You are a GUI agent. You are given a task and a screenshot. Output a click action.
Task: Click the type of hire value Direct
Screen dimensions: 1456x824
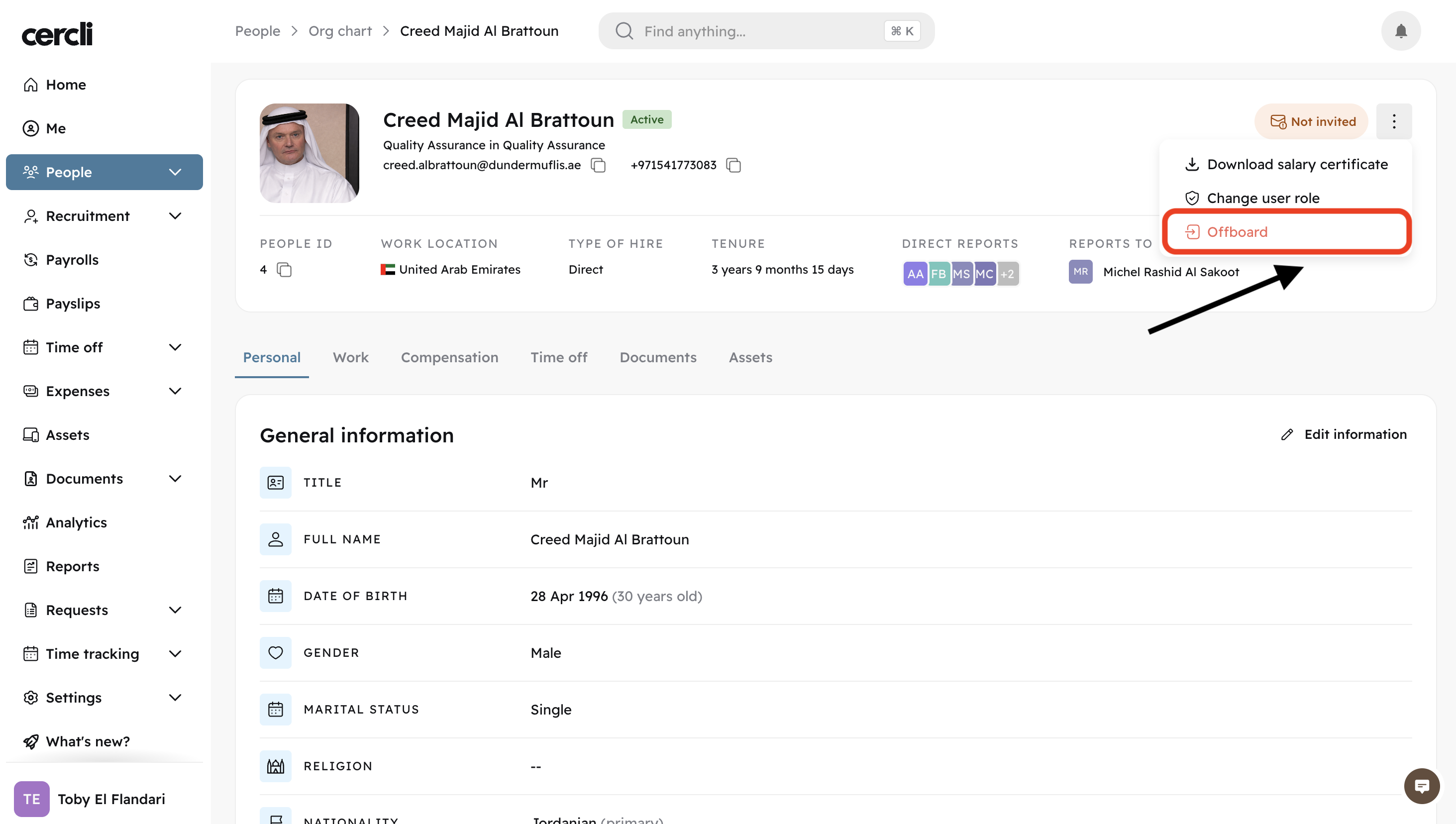click(x=585, y=269)
